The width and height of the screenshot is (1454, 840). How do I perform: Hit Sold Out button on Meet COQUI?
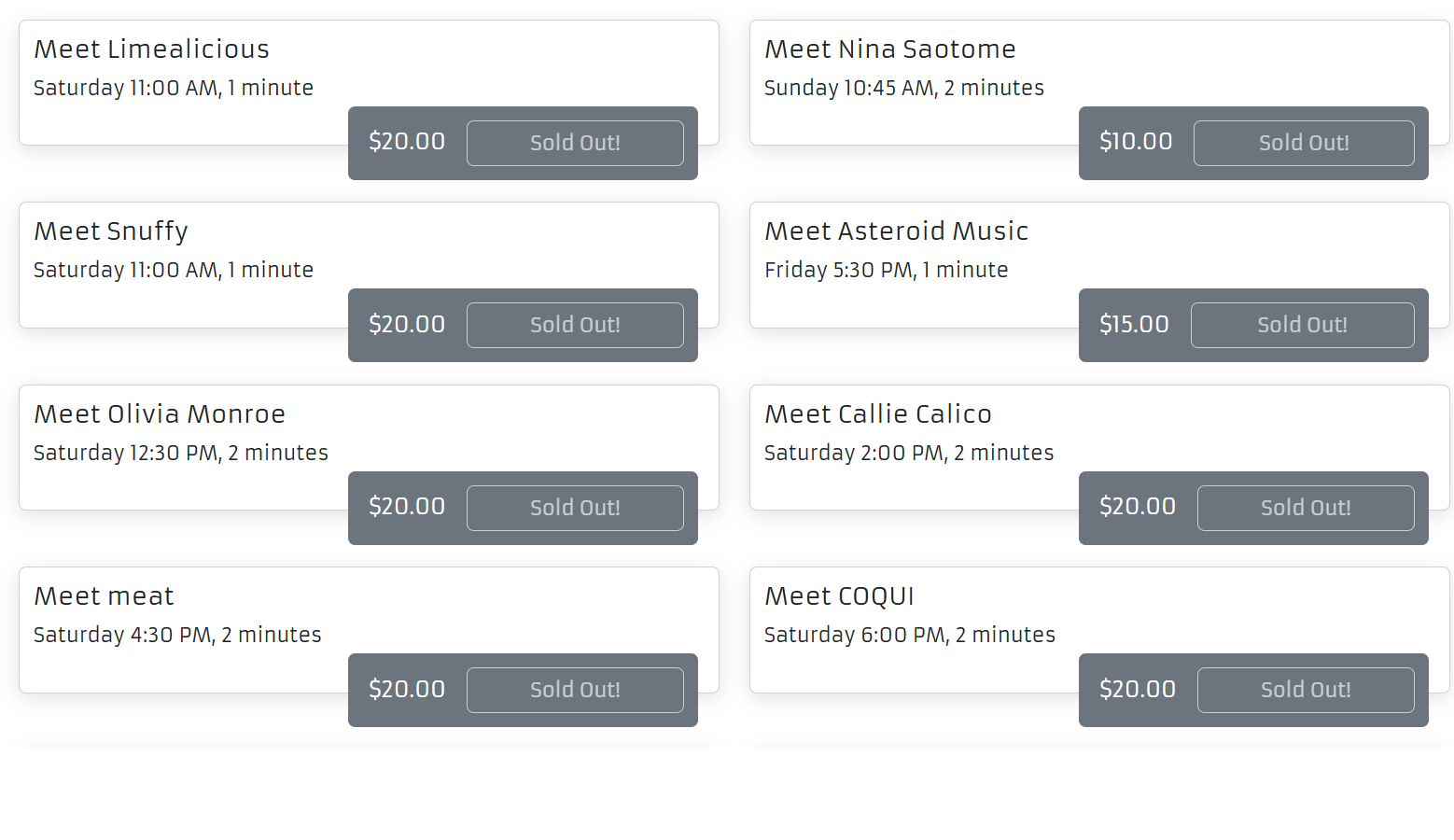pos(1306,690)
